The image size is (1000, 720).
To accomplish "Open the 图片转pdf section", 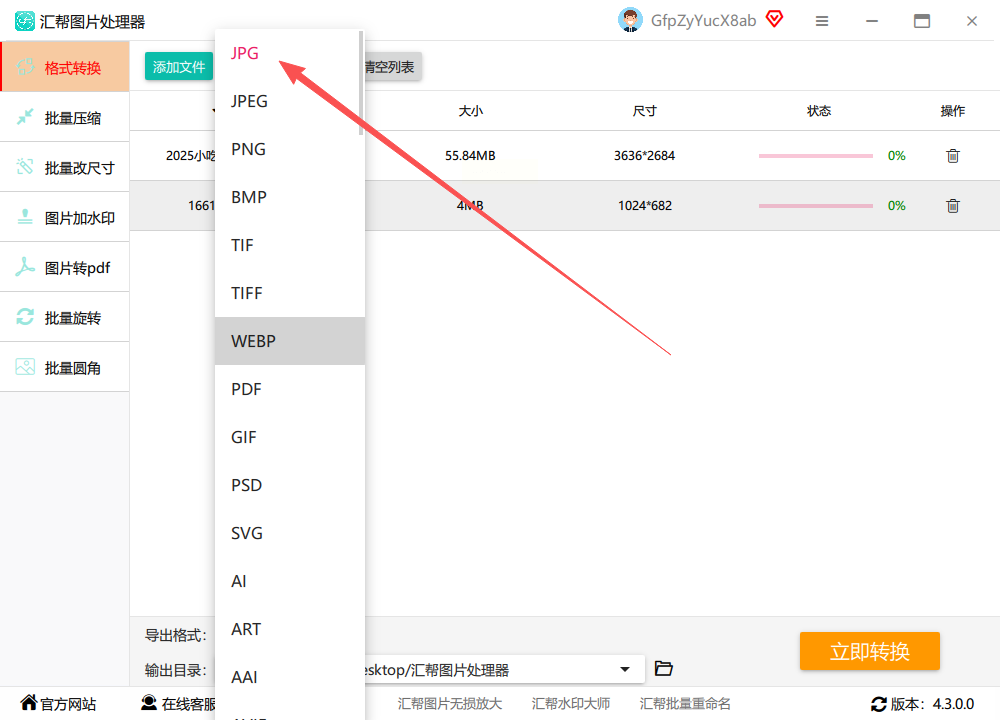I will pos(65,267).
